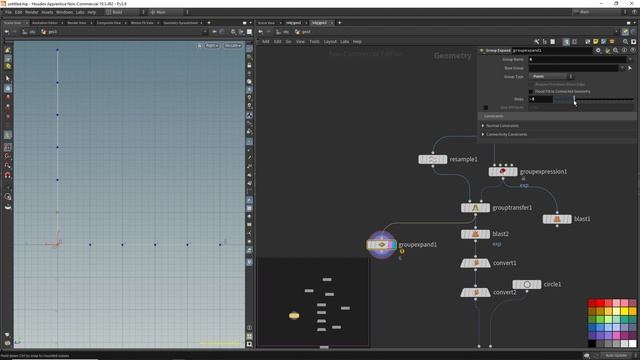The image size is (640, 360).
Task: Click the viewport lock icon beside Right
Action: [x=199, y=46]
